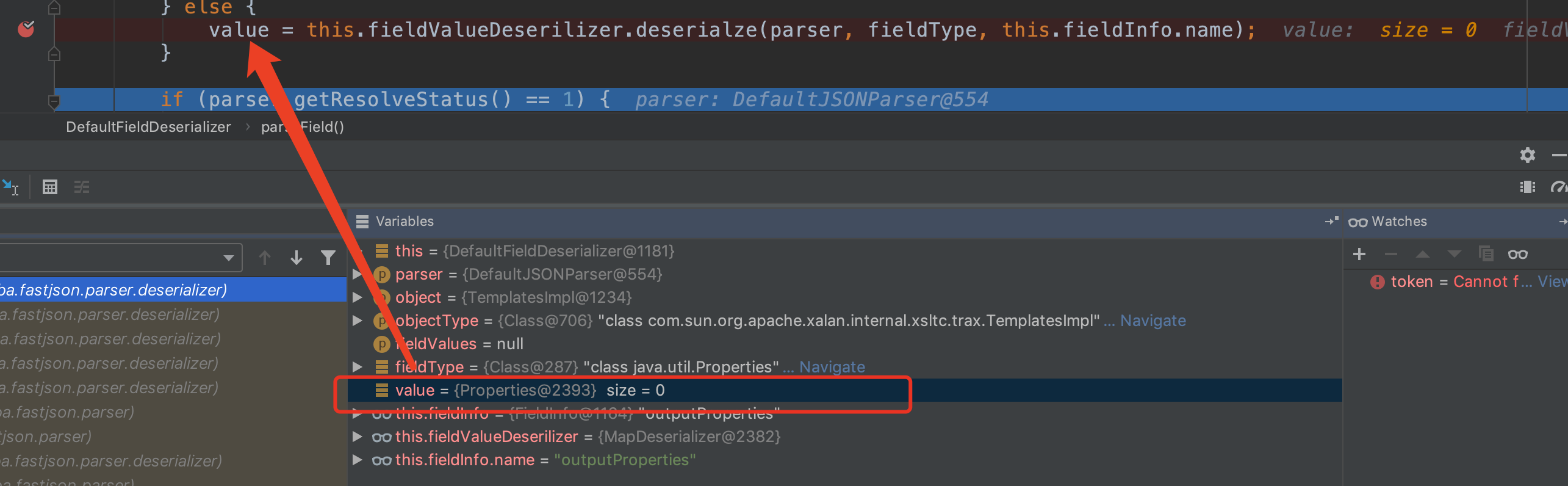The width and height of the screenshot is (1568, 486).
Task: Move watch up arrow
Action: (1423, 254)
